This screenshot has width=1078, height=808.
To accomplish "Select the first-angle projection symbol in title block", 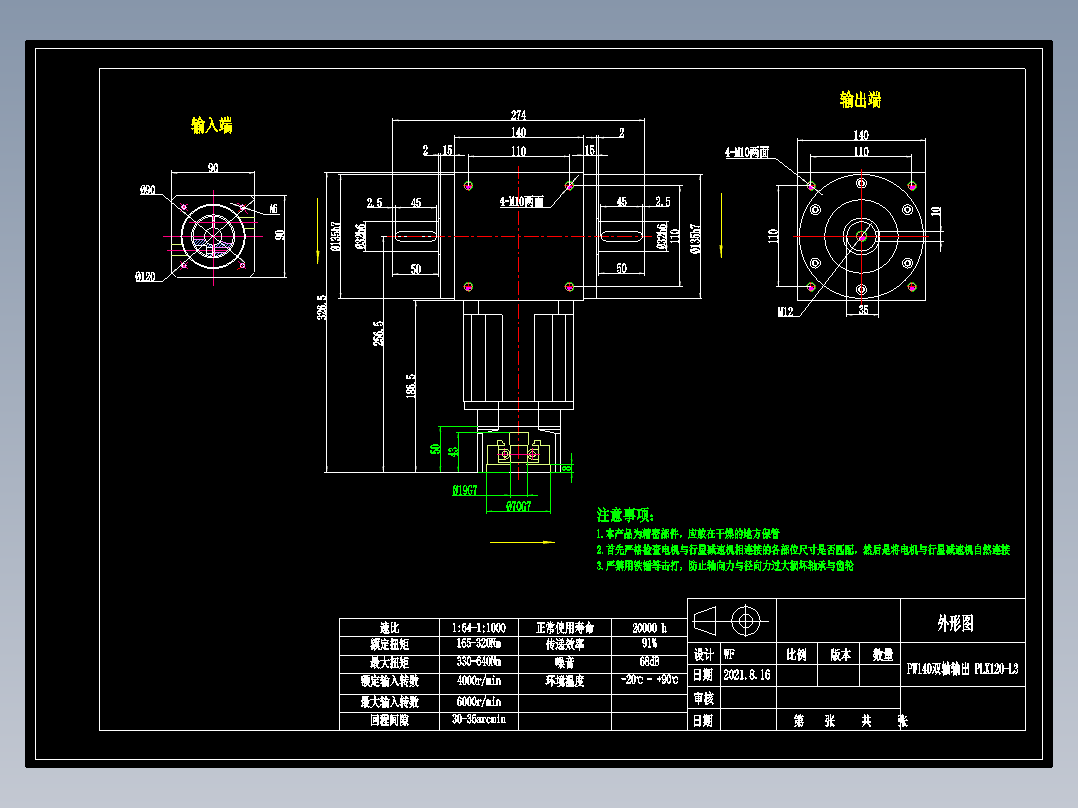I will [x=706, y=620].
